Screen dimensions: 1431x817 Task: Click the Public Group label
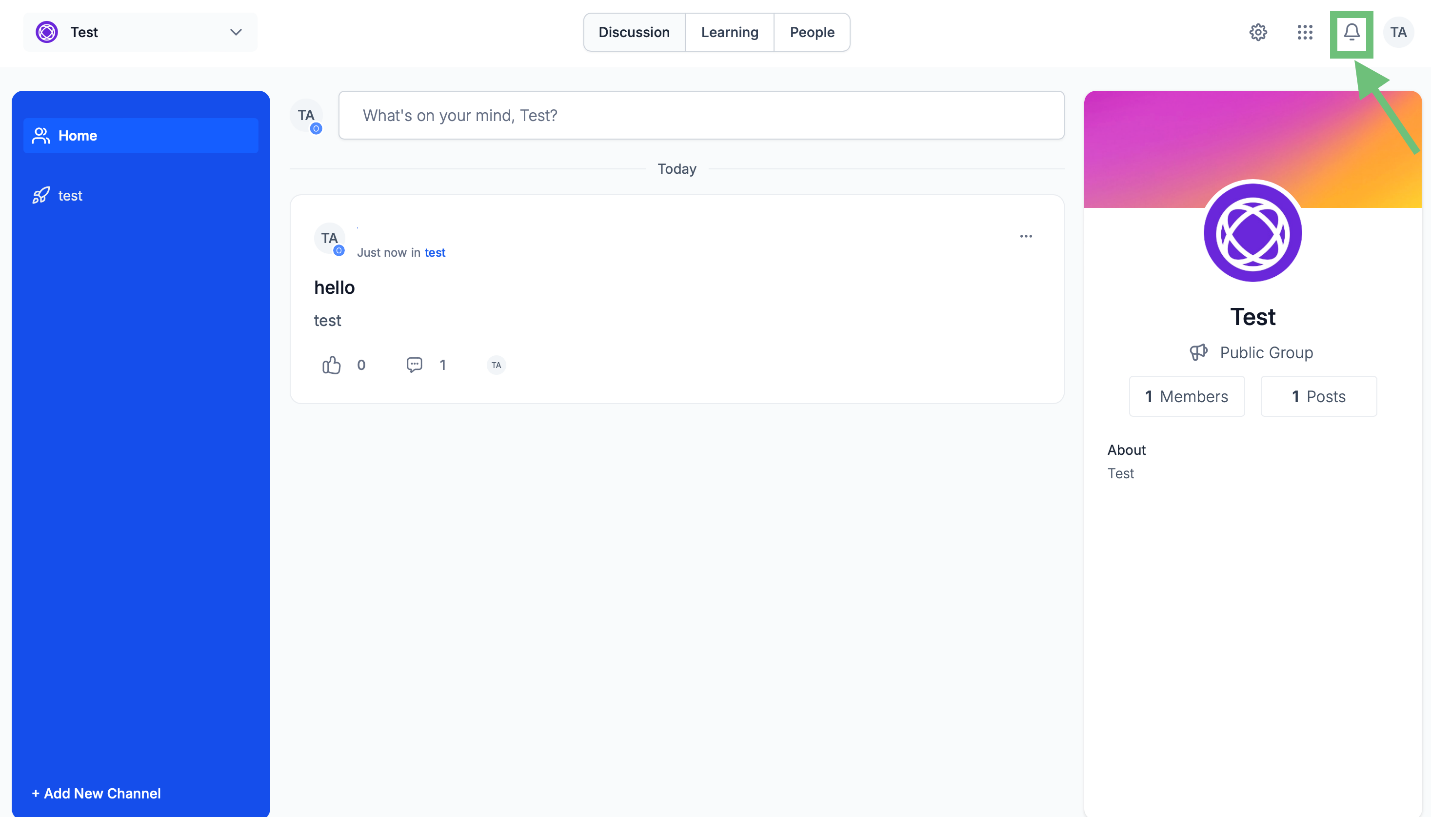pos(1267,352)
